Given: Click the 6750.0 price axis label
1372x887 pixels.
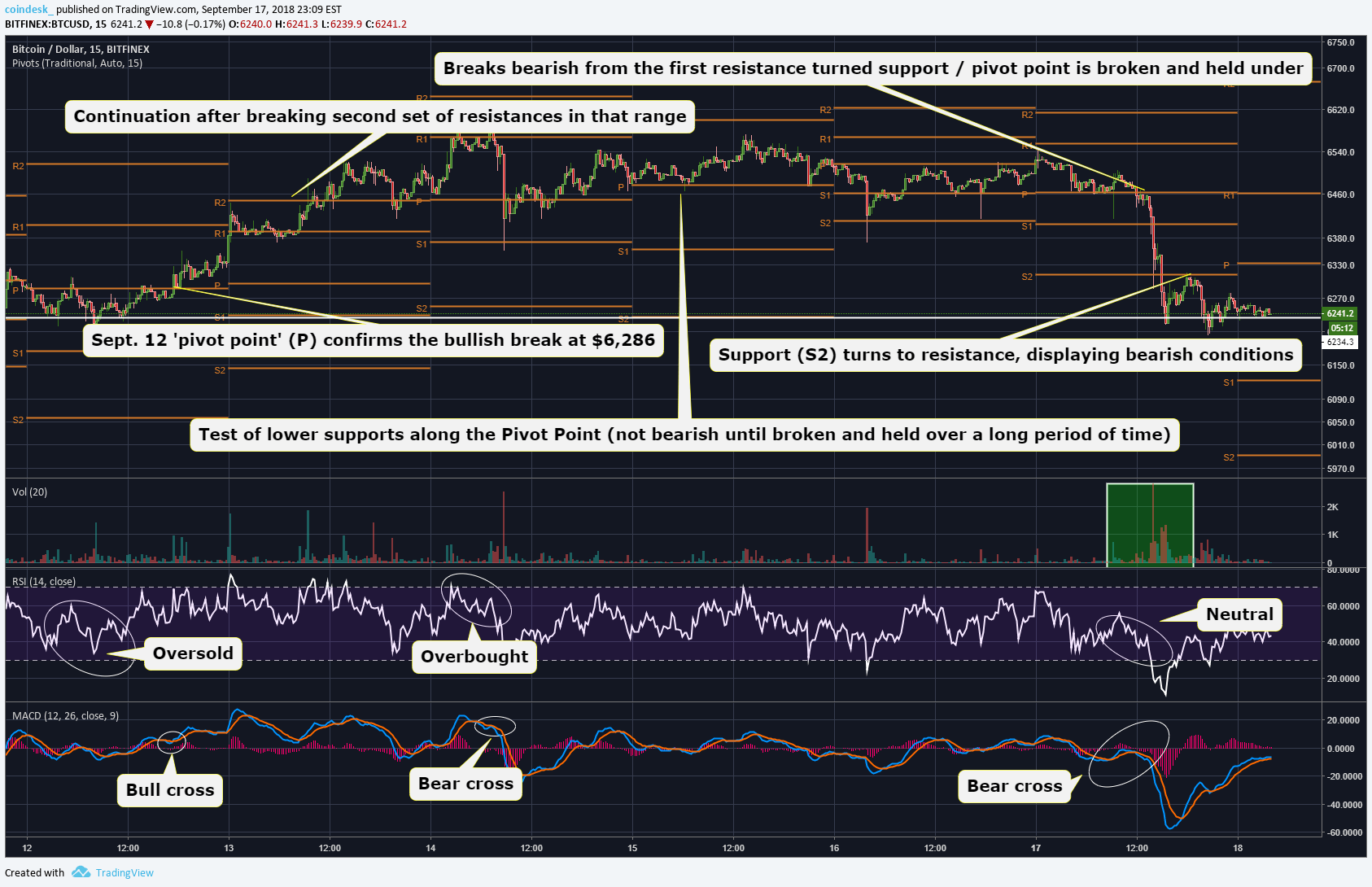Looking at the screenshot, I should tap(1340, 42).
